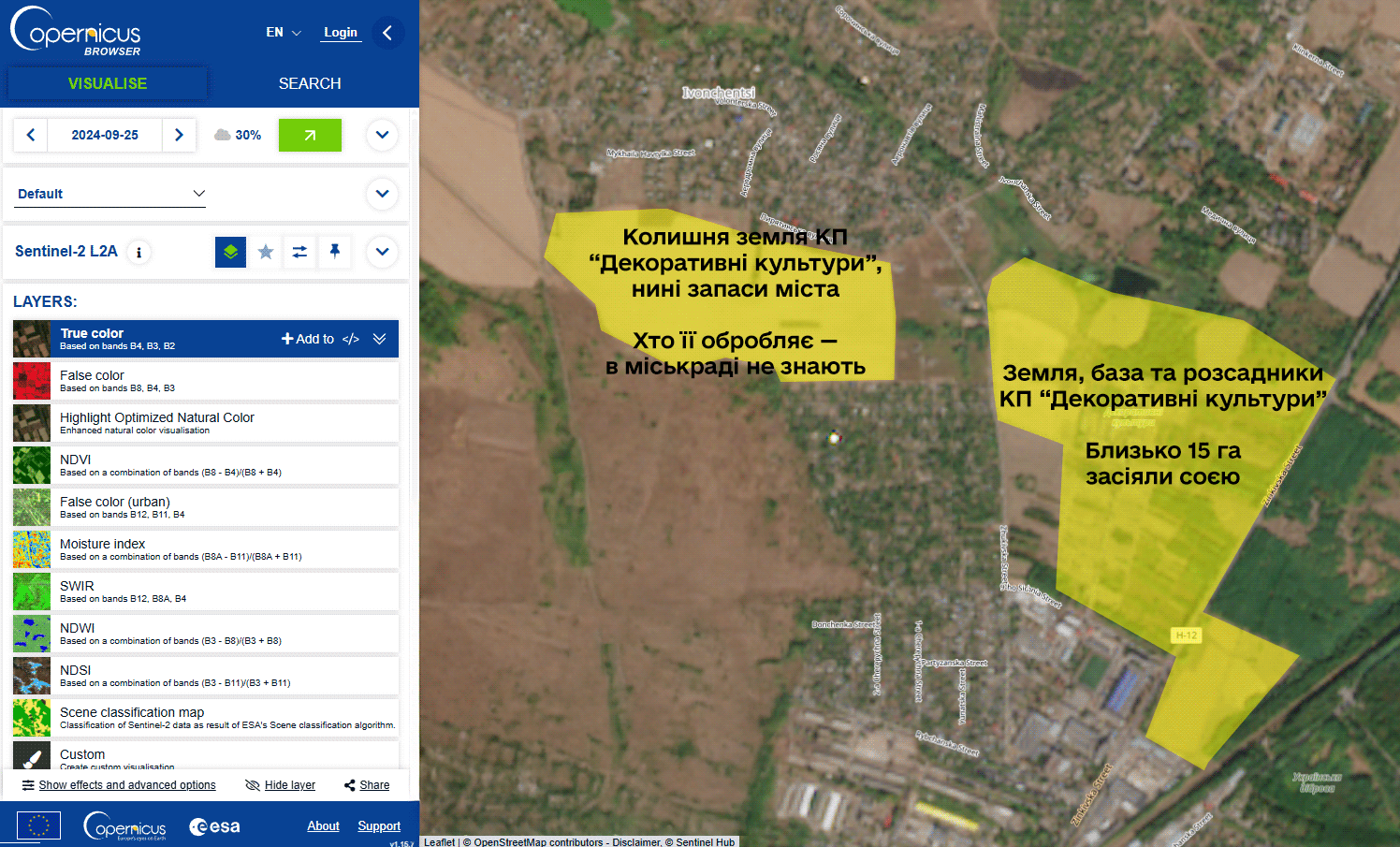Switch to the SEARCH tab
Image resolution: width=1400 pixels, height=847 pixels.
310,83
